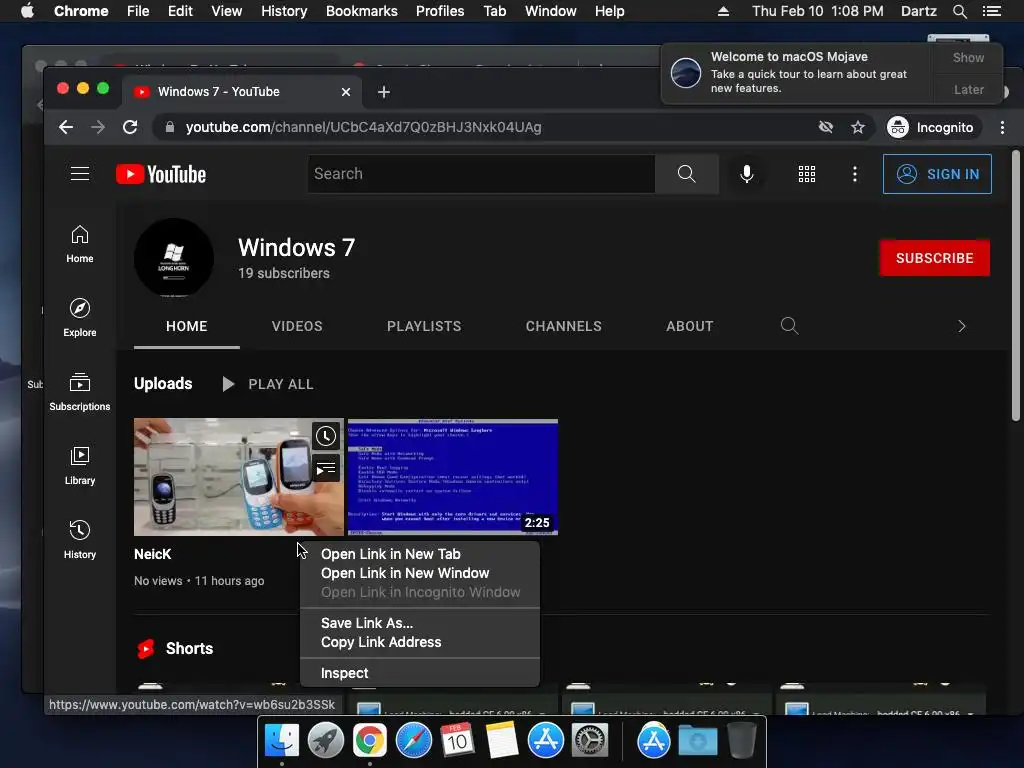Open Launchpad in the Dock
The image size is (1024, 768).
coord(325,741)
